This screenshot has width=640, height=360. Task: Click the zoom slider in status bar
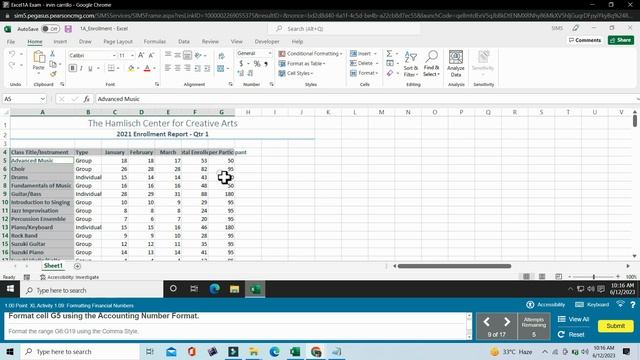click(x=594, y=277)
